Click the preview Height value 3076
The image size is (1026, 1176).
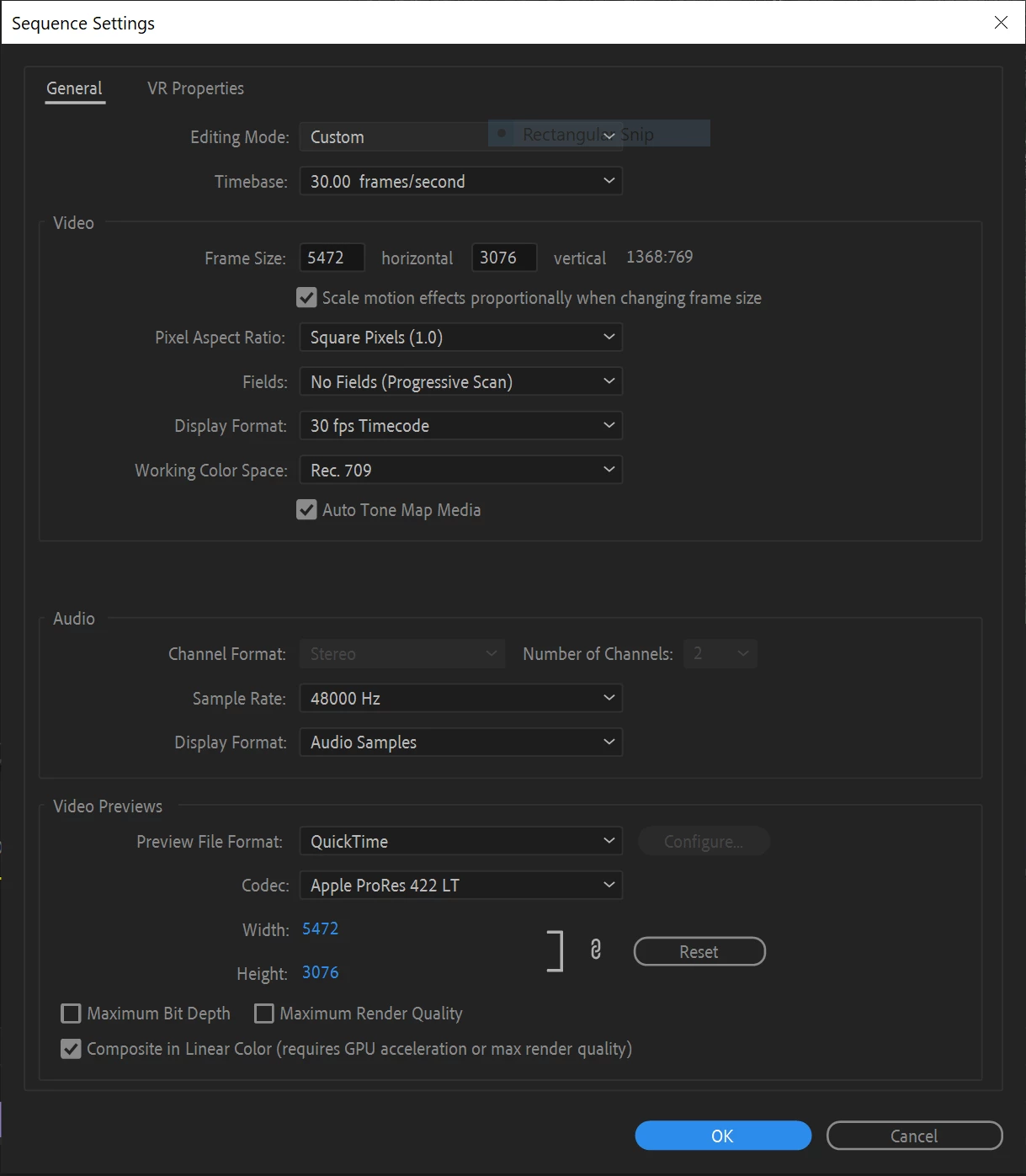click(x=320, y=972)
